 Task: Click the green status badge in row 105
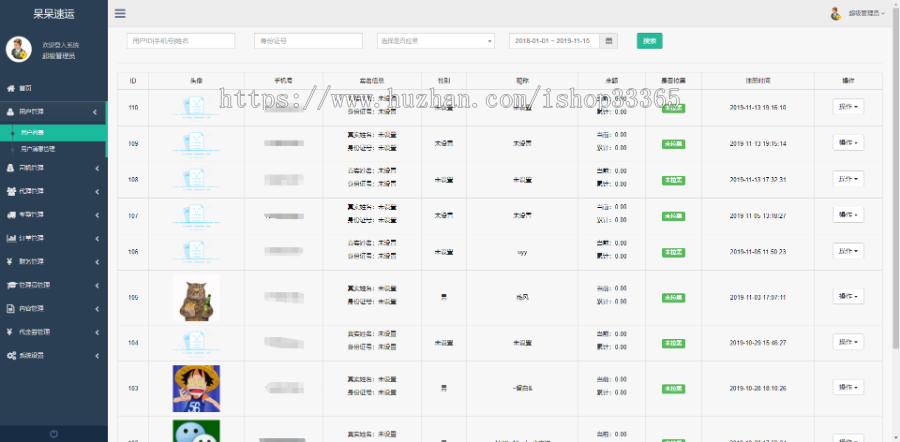673,297
